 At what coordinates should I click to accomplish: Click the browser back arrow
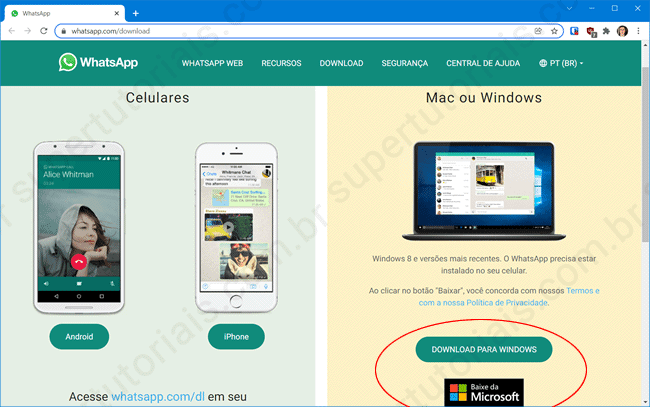(x=11, y=31)
